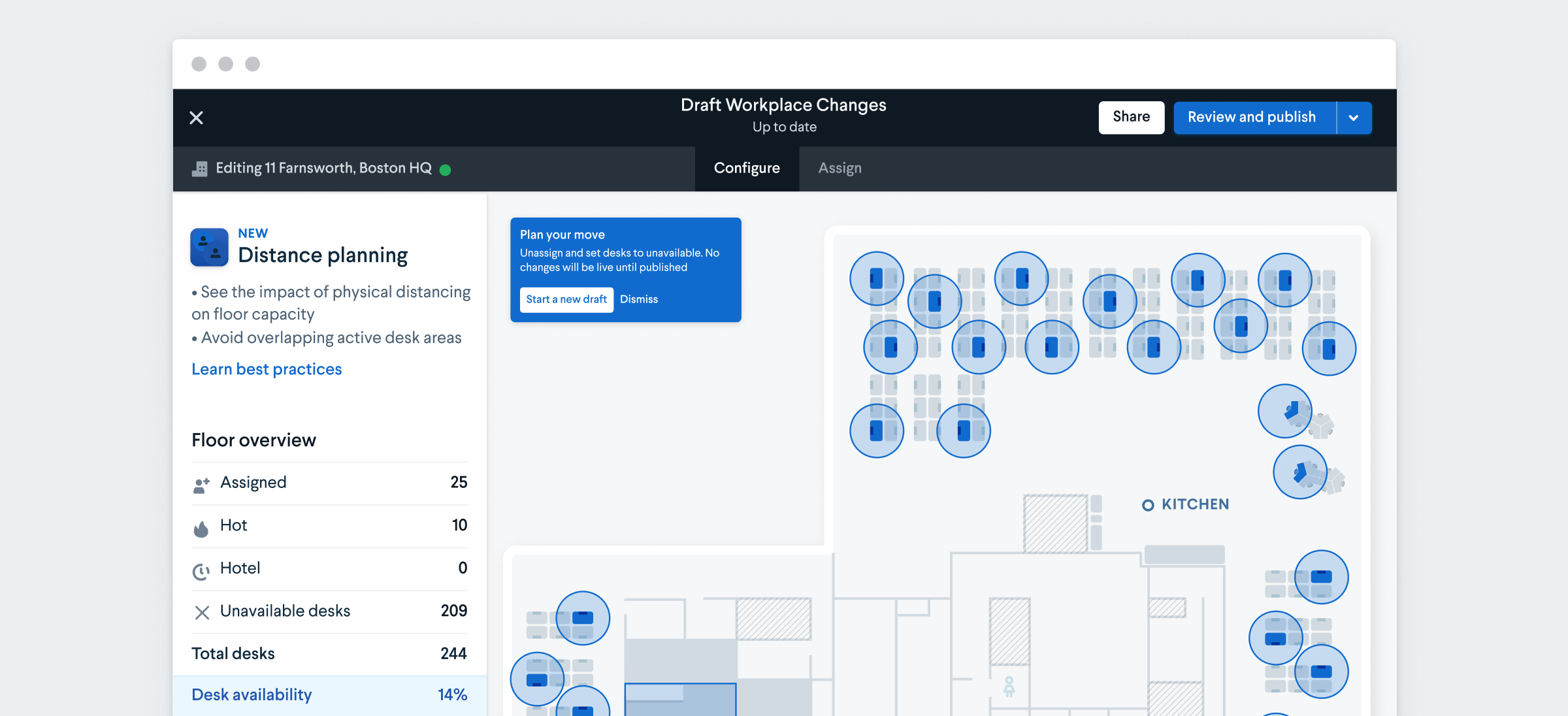Select the top-left active desk on map
Image resolution: width=1568 pixels, height=716 pixels.
[x=877, y=279]
